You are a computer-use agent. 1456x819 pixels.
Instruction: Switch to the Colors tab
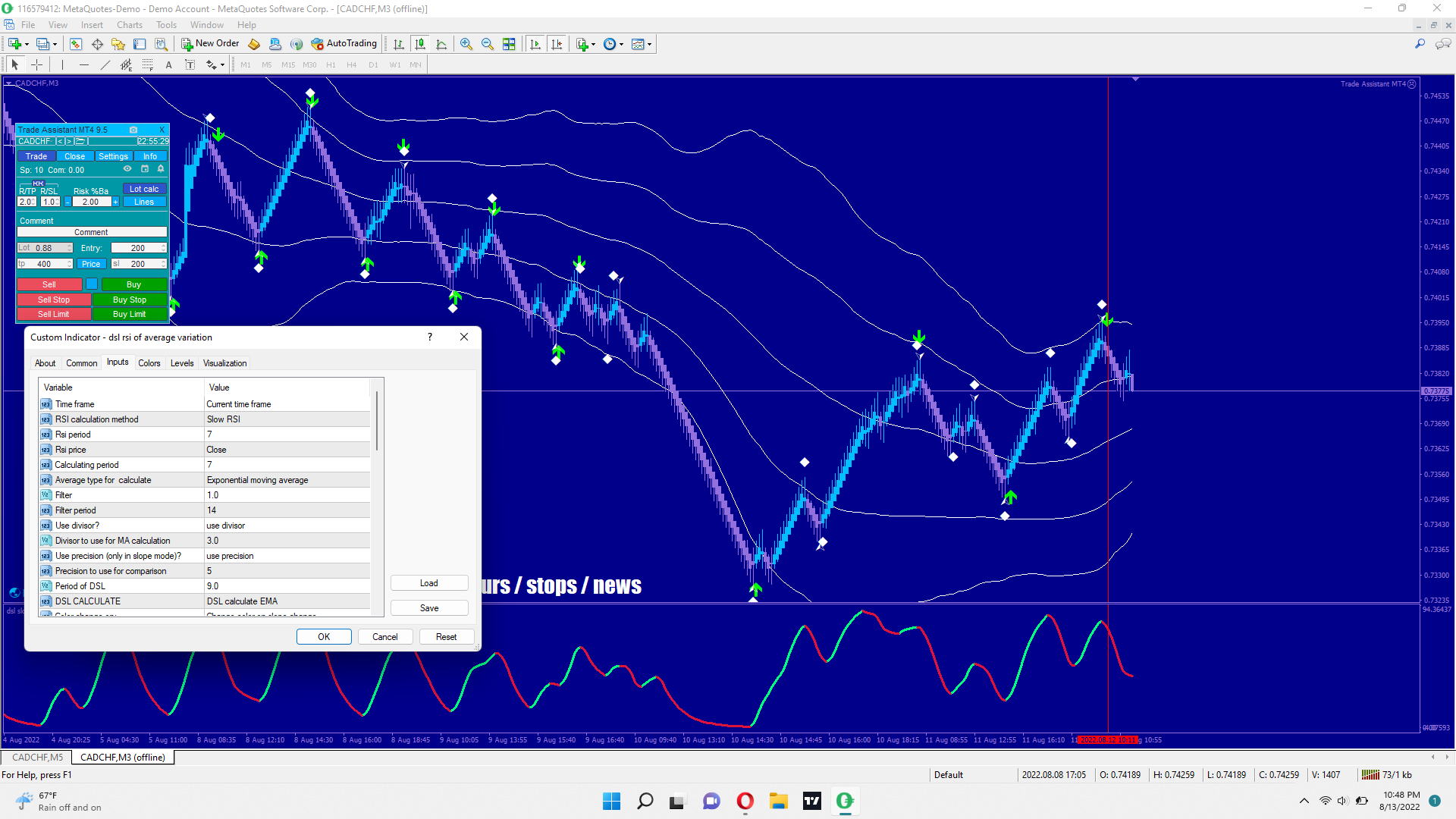point(149,363)
